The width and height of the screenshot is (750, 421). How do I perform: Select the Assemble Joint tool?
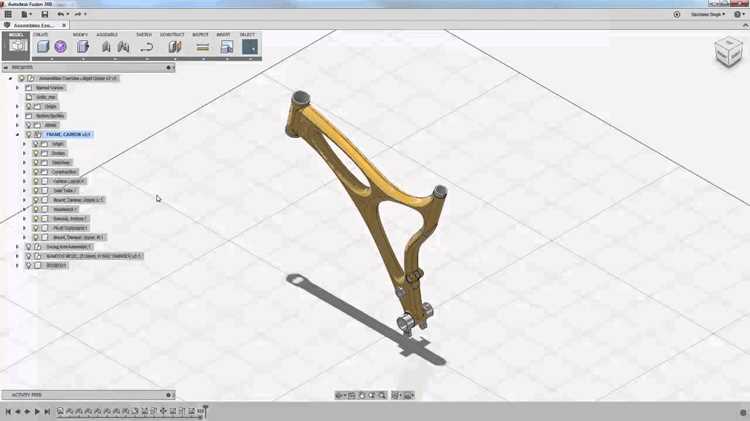pos(123,46)
